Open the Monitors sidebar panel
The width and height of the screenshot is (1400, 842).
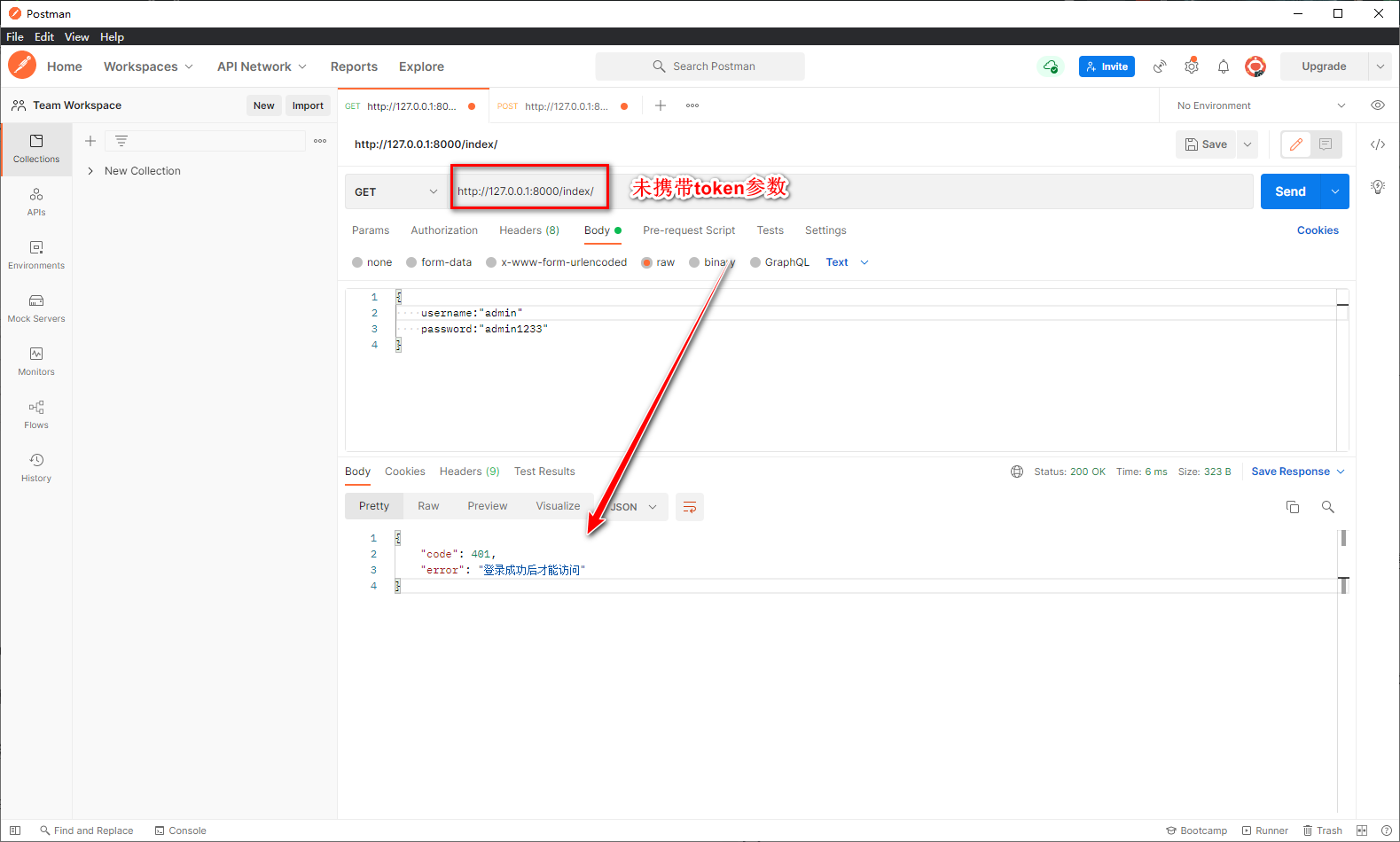tap(36, 362)
